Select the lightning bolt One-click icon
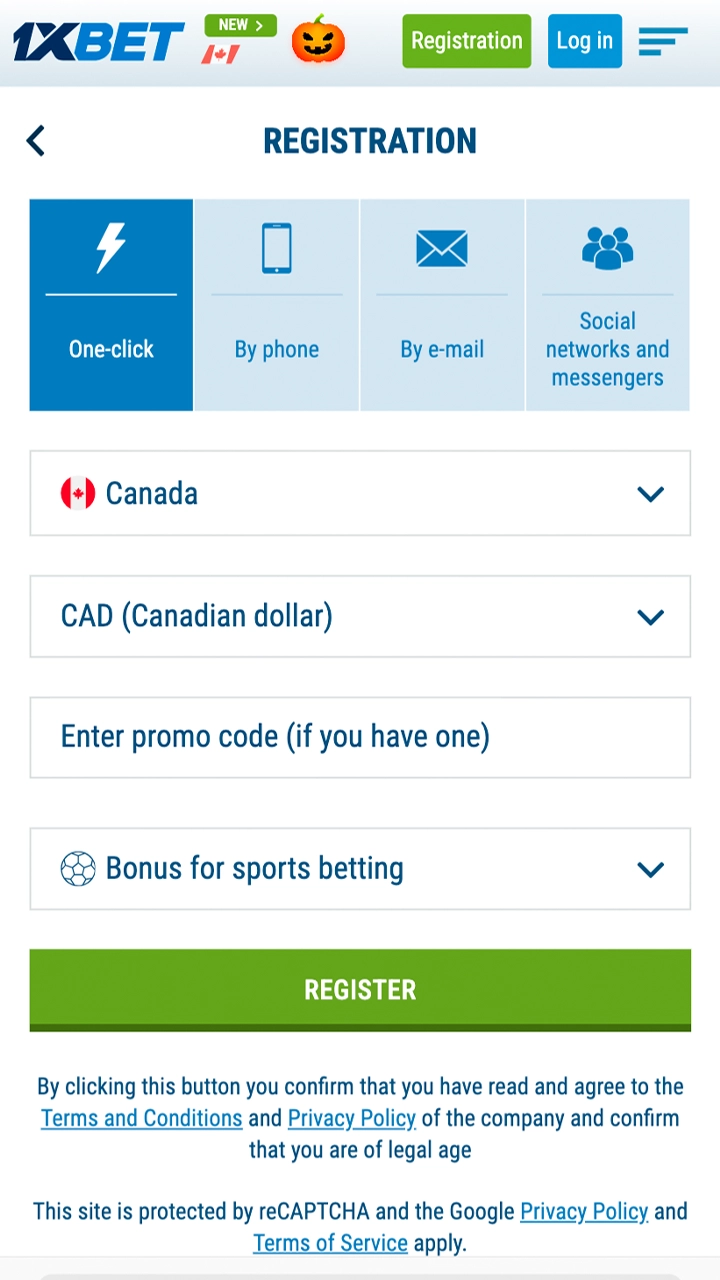The height and width of the screenshot is (1280, 720). (x=111, y=249)
